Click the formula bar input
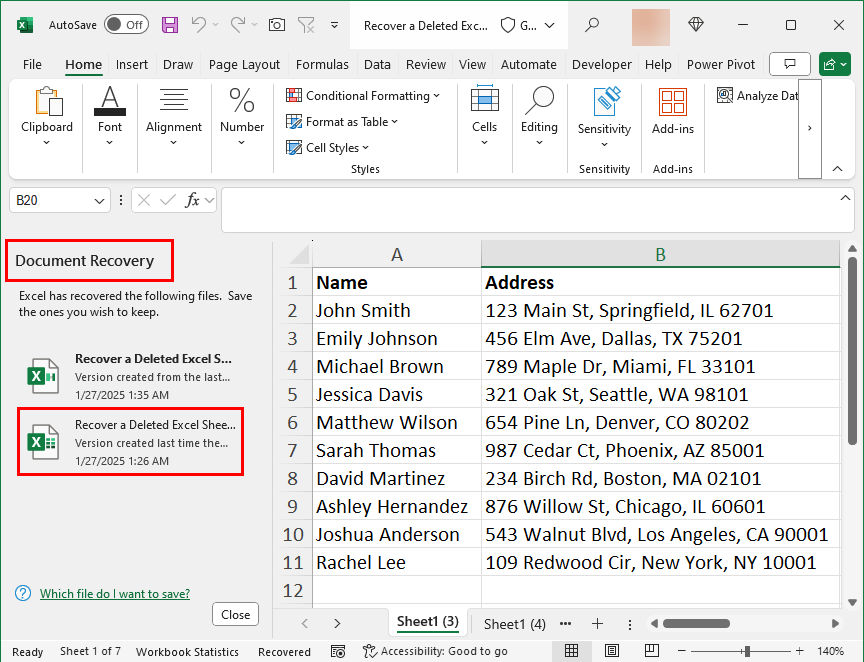The image size is (864, 662). click(528, 210)
